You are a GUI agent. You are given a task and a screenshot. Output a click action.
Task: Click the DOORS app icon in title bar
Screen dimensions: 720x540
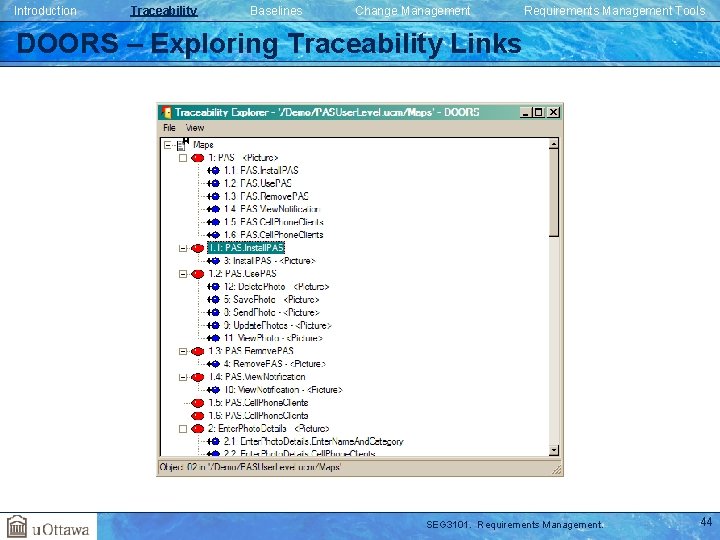[167, 112]
